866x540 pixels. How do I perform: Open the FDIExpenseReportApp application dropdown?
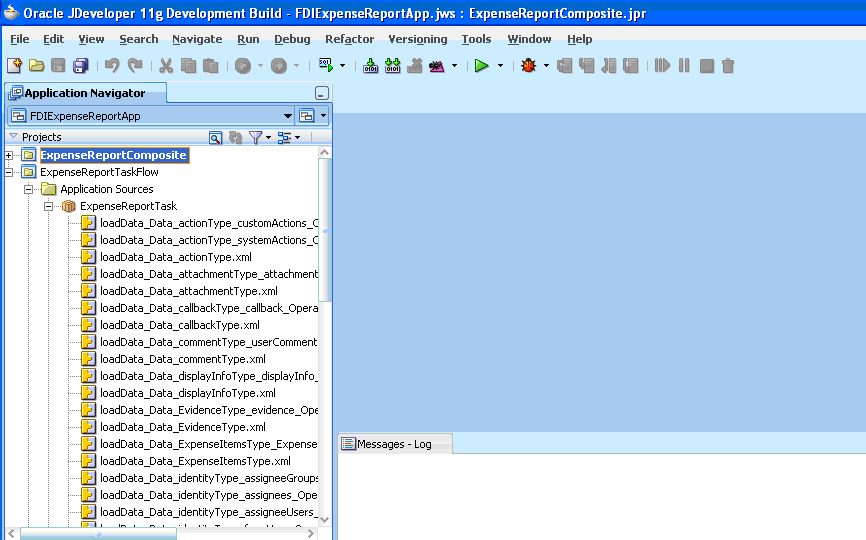(x=287, y=116)
